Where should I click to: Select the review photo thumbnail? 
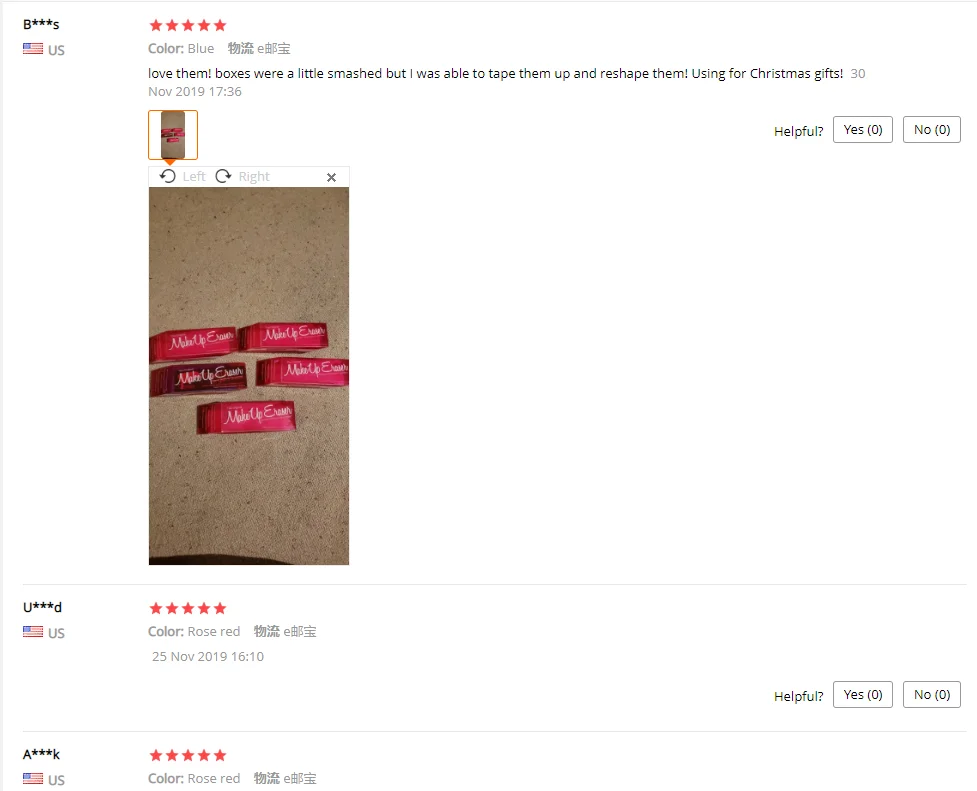coord(173,135)
